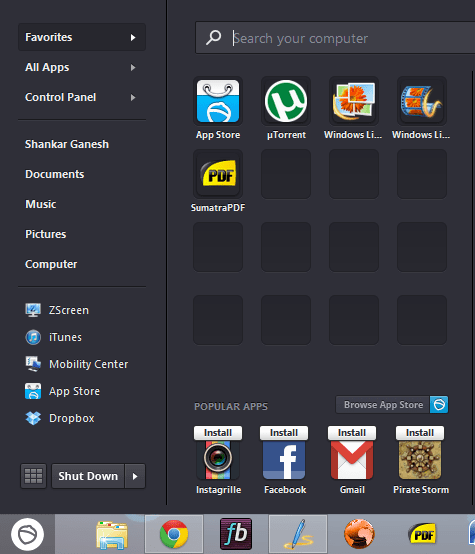Open the orange globe app on taskbar

coord(359,534)
